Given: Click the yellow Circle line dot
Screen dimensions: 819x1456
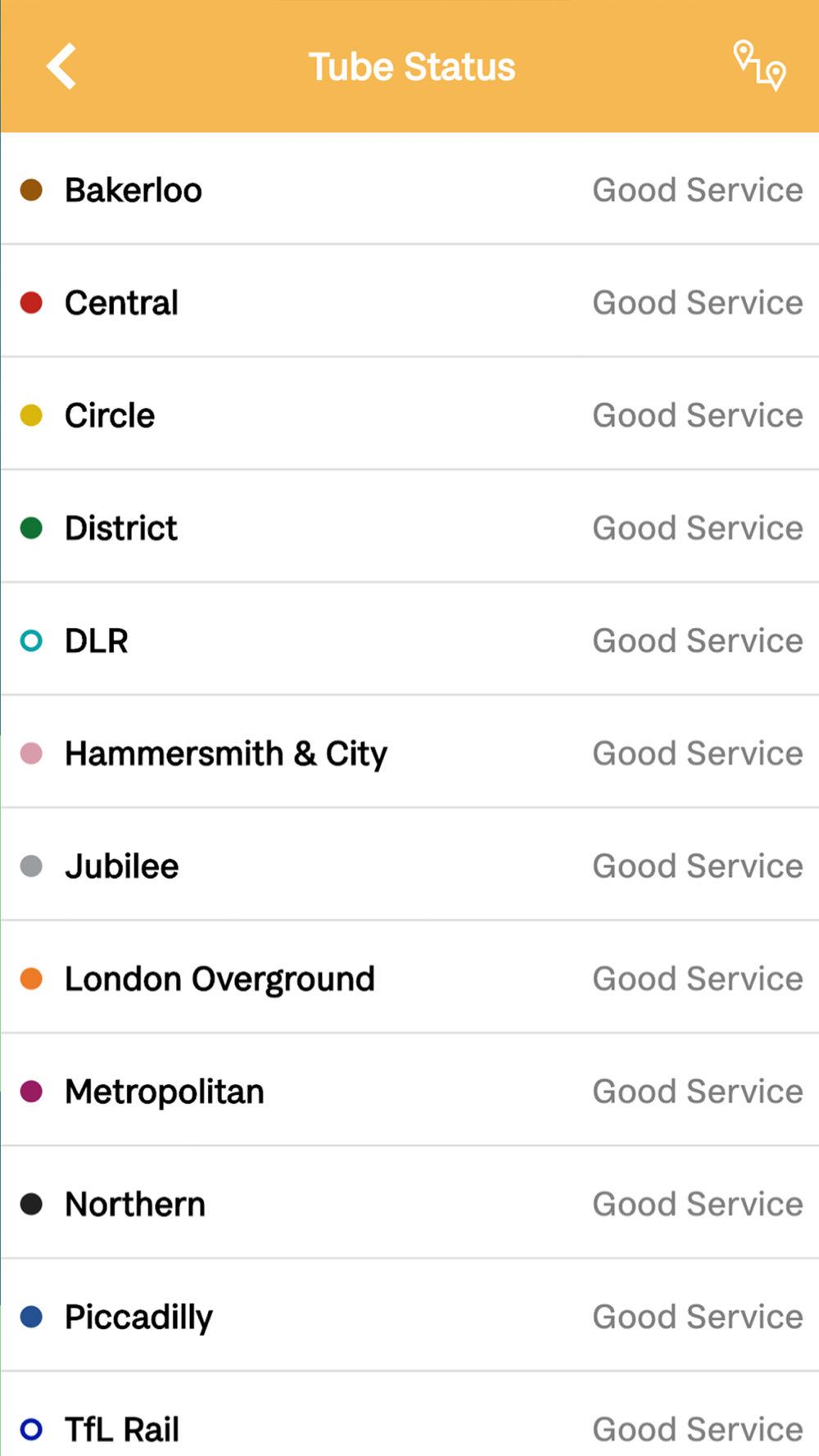Looking at the screenshot, I should click(31, 415).
